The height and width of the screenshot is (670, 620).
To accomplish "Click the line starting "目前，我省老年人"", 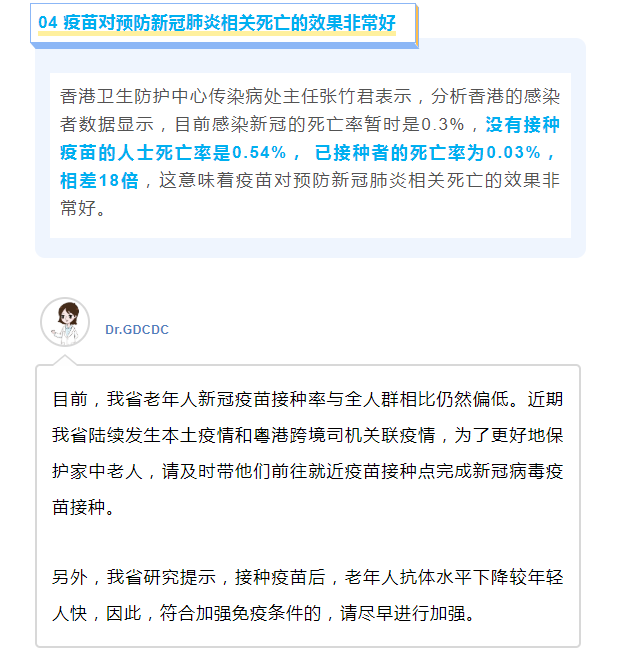I will click(308, 399).
